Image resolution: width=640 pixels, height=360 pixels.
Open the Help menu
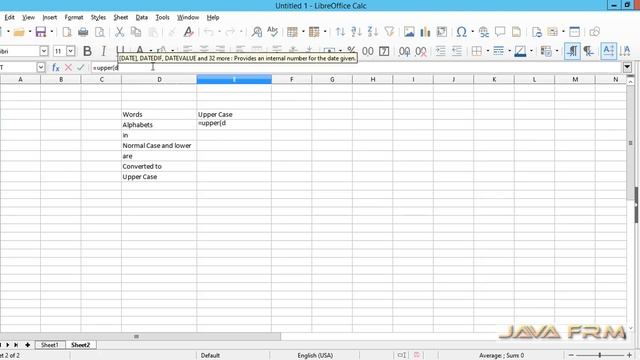coord(213,17)
